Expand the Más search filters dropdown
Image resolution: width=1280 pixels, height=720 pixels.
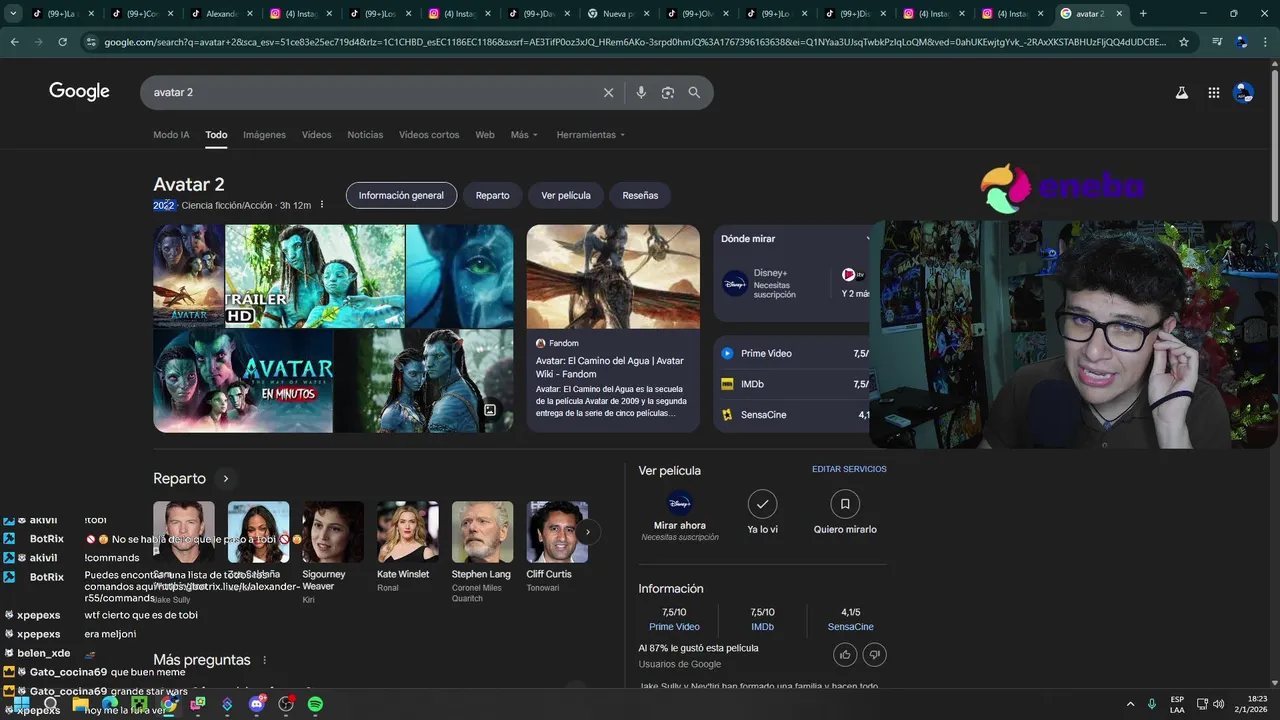tap(524, 135)
